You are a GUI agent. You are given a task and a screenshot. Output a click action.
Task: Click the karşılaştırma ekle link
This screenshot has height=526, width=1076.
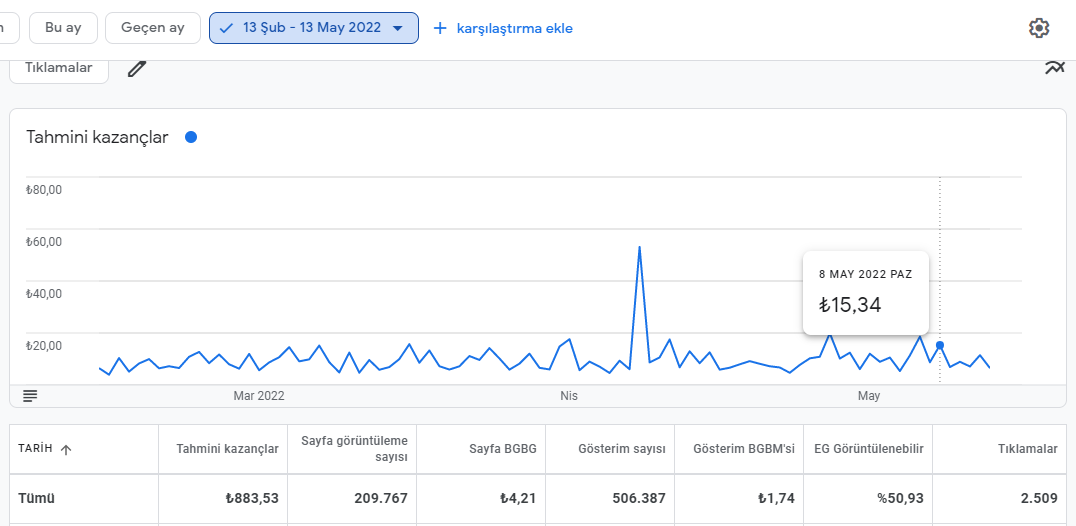coord(515,28)
